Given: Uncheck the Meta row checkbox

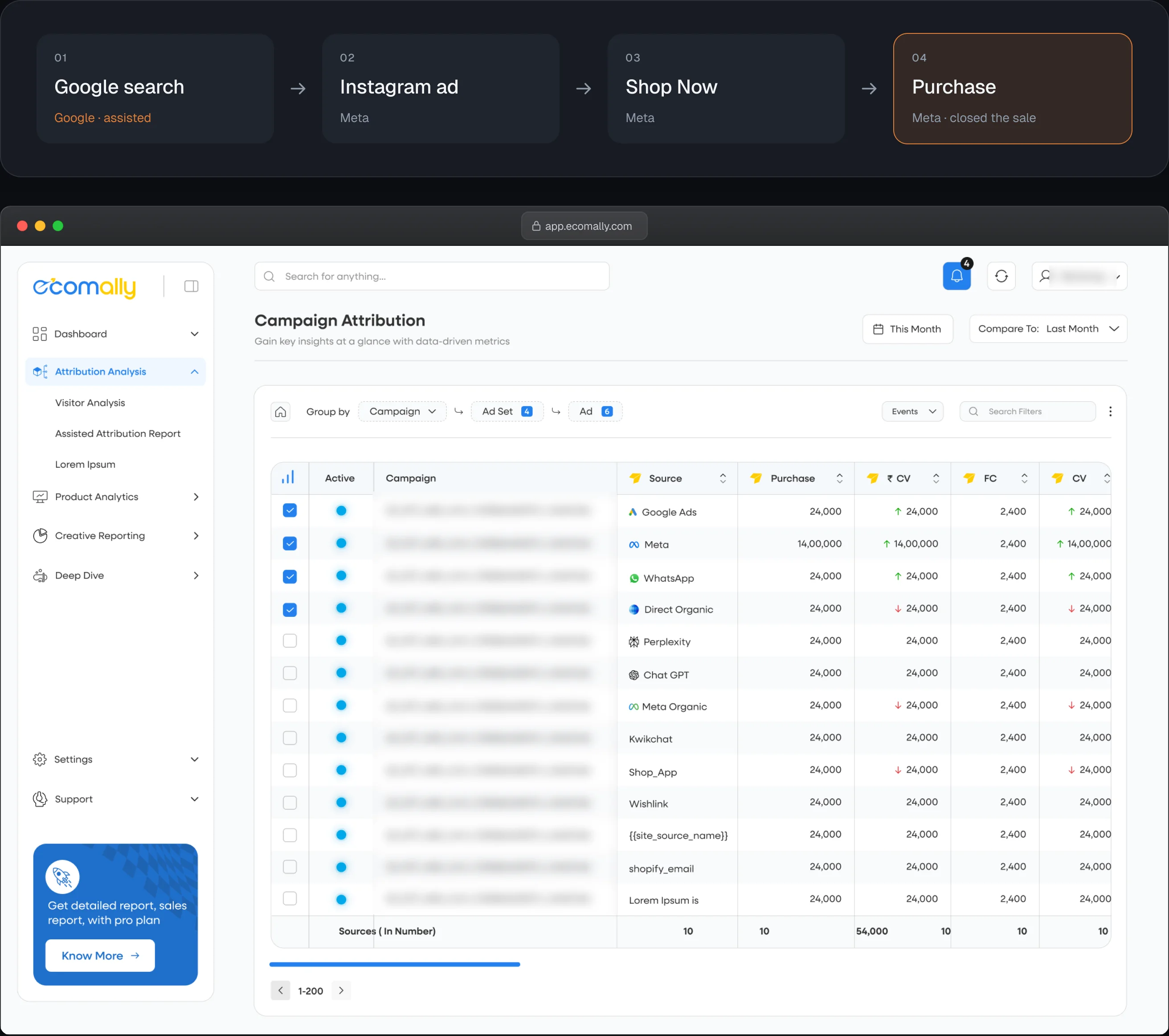Looking at the screenshot, I should tap(290, 543).
